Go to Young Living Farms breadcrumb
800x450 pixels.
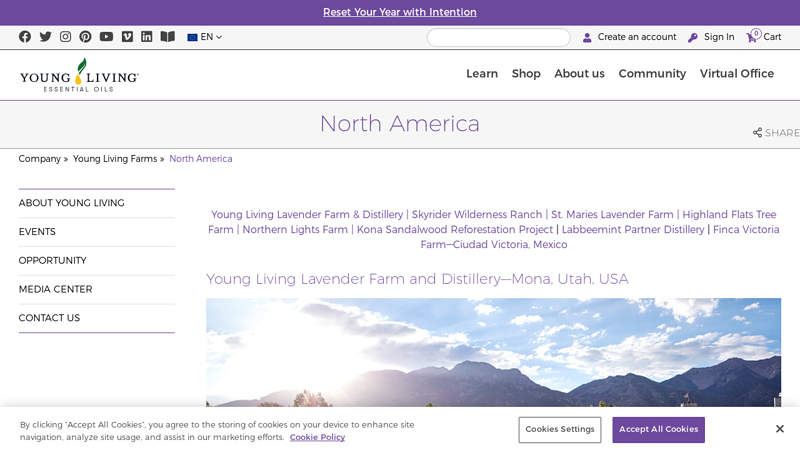tap(115, 159)
